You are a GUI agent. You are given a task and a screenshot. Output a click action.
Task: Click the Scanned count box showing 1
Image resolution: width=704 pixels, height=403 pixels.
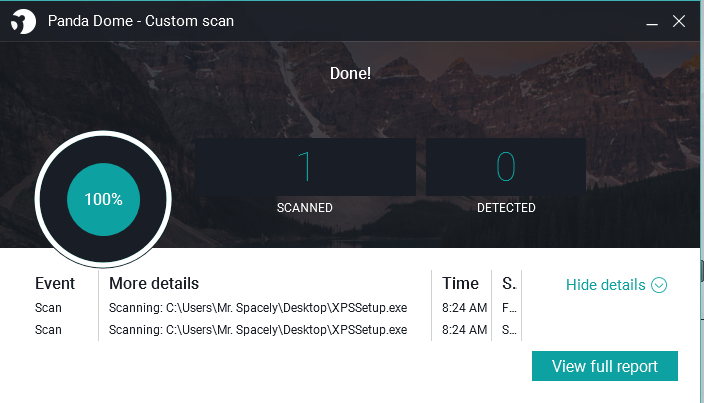pyautogui.click(x=305, y=167)
